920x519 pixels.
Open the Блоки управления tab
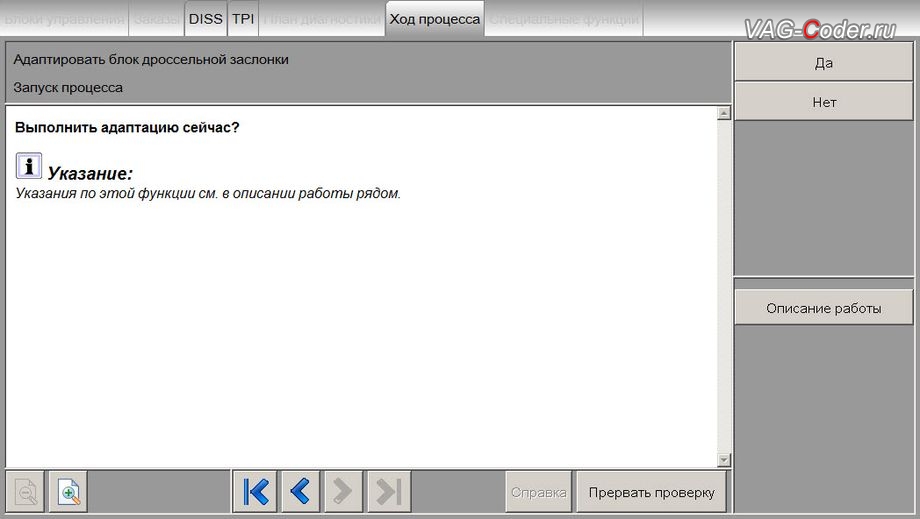(x=65, y=19)
